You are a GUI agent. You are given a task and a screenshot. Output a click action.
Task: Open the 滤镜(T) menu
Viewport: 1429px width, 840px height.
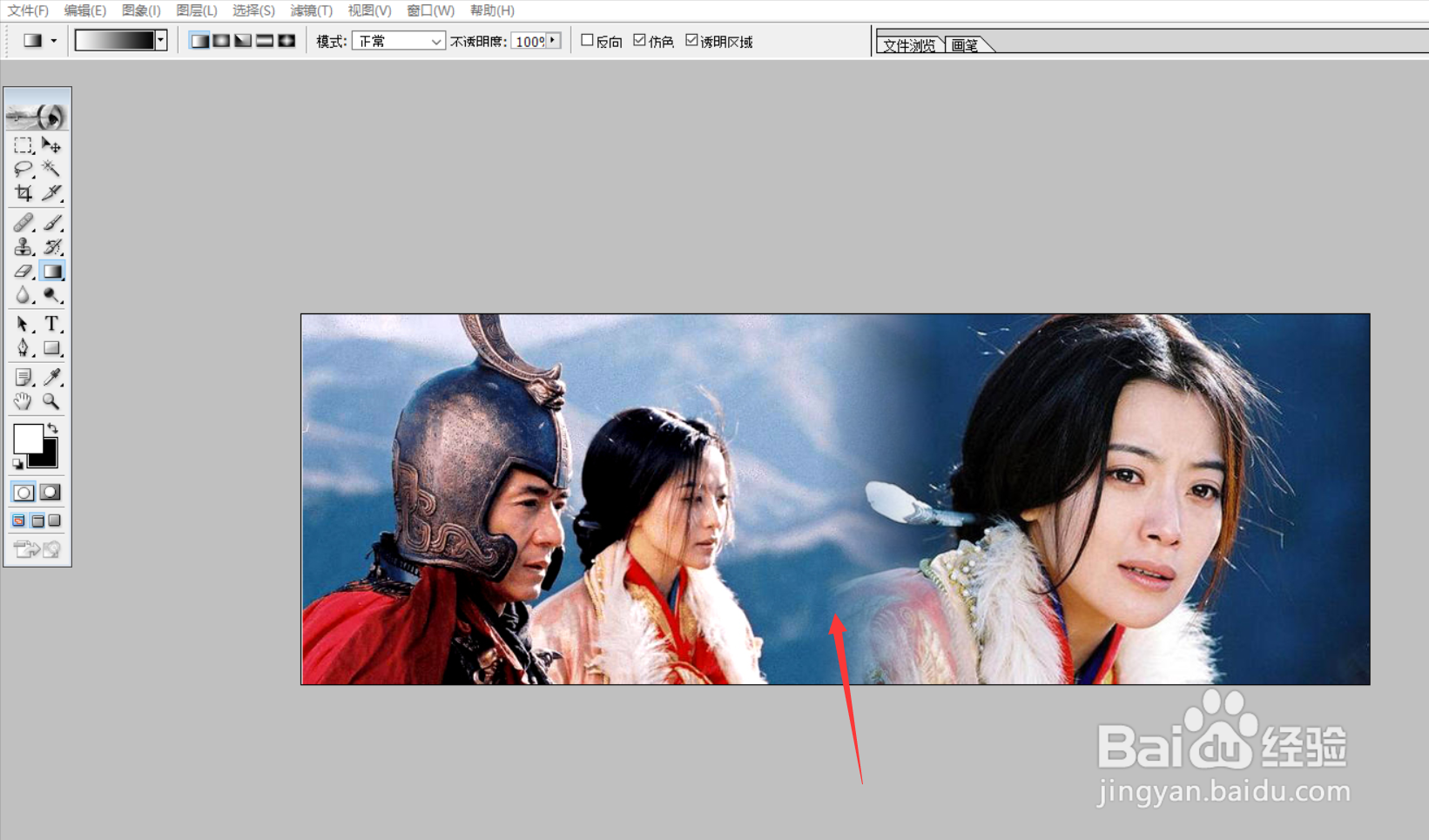pyautogui.click(x=311, y=10)
